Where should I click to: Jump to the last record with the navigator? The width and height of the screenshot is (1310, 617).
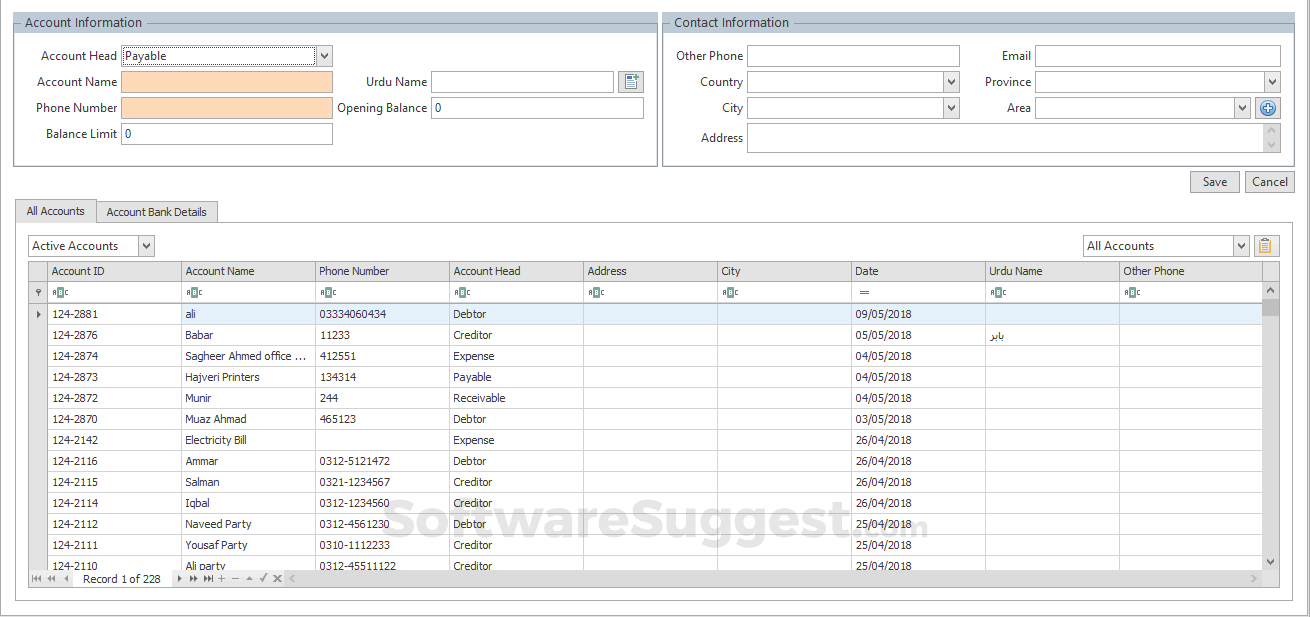206,578
